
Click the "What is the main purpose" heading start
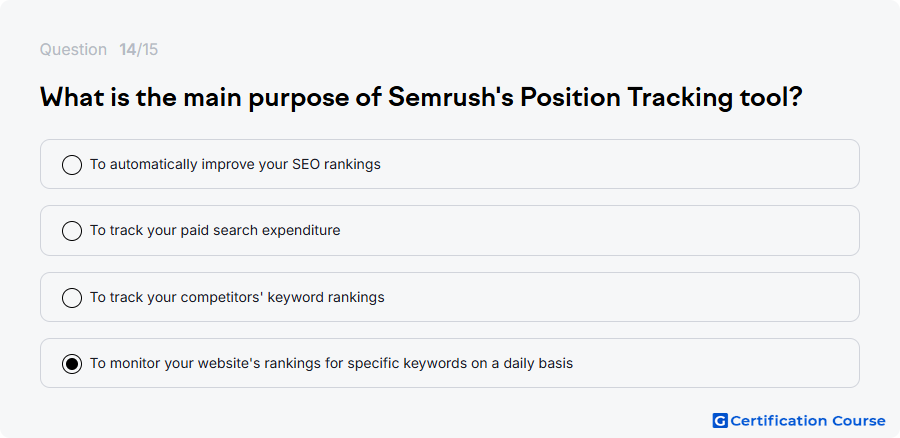211,98
